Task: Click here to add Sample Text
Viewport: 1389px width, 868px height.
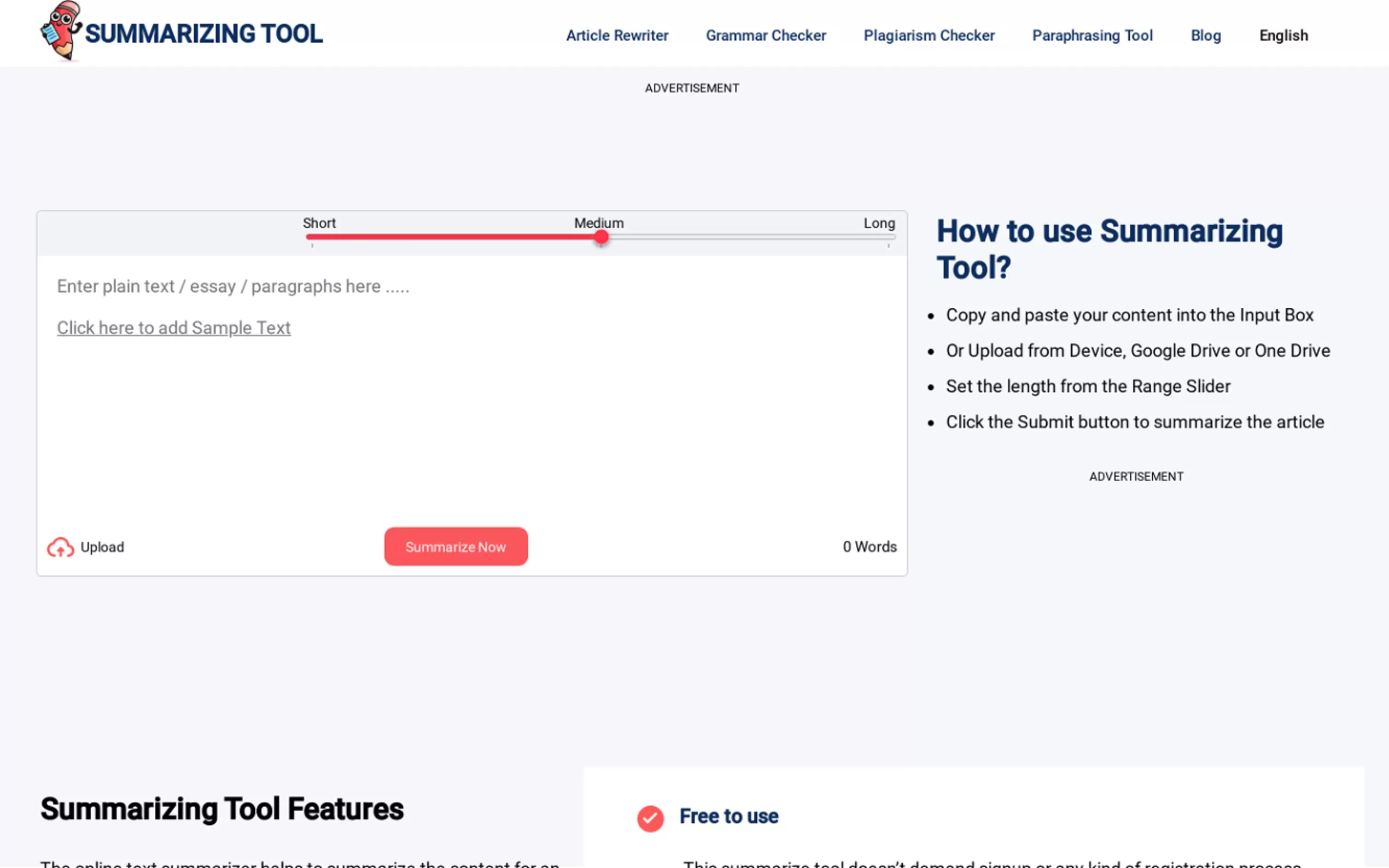Action: [x=173, y=327]
